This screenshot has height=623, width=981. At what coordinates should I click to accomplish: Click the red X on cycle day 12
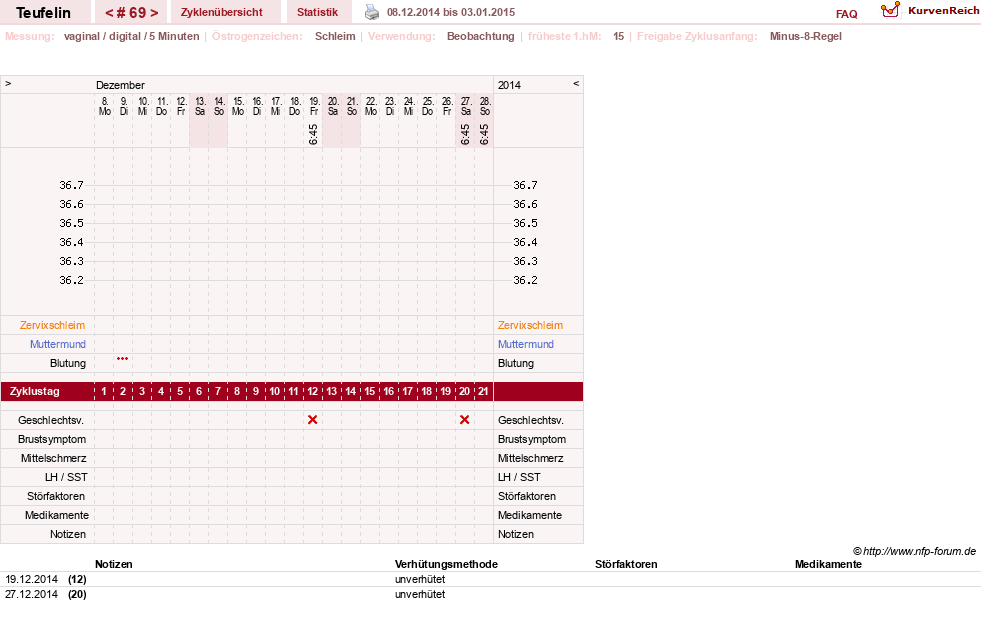(x=313, y=420)
